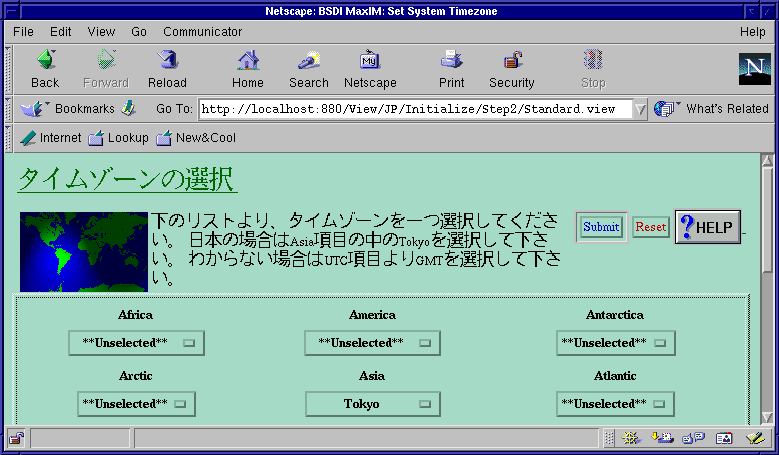Open the Mailbox component bar icon
The width and height of the screenshot is (779, 455).
[x=662, y=438]
